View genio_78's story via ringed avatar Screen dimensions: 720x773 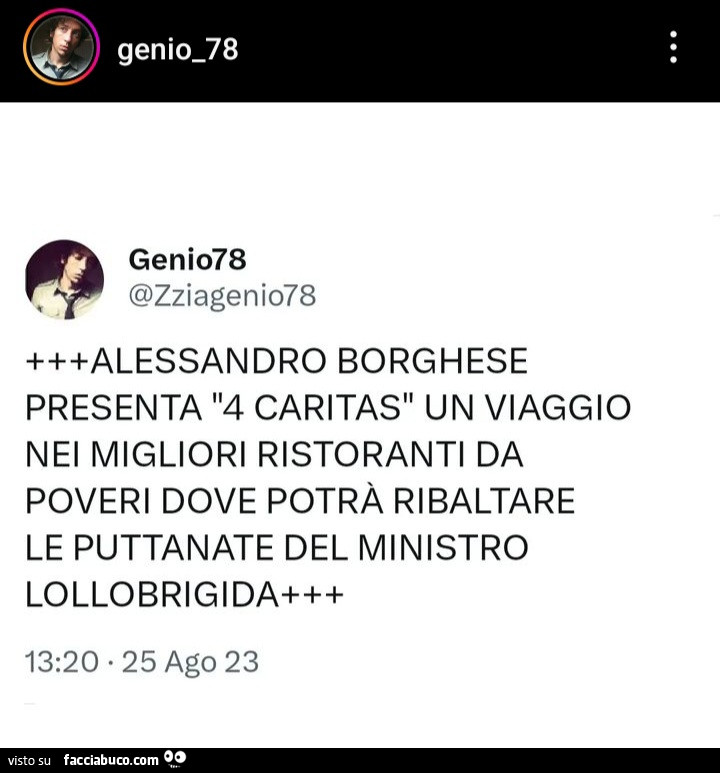click(x=61, y=47)
